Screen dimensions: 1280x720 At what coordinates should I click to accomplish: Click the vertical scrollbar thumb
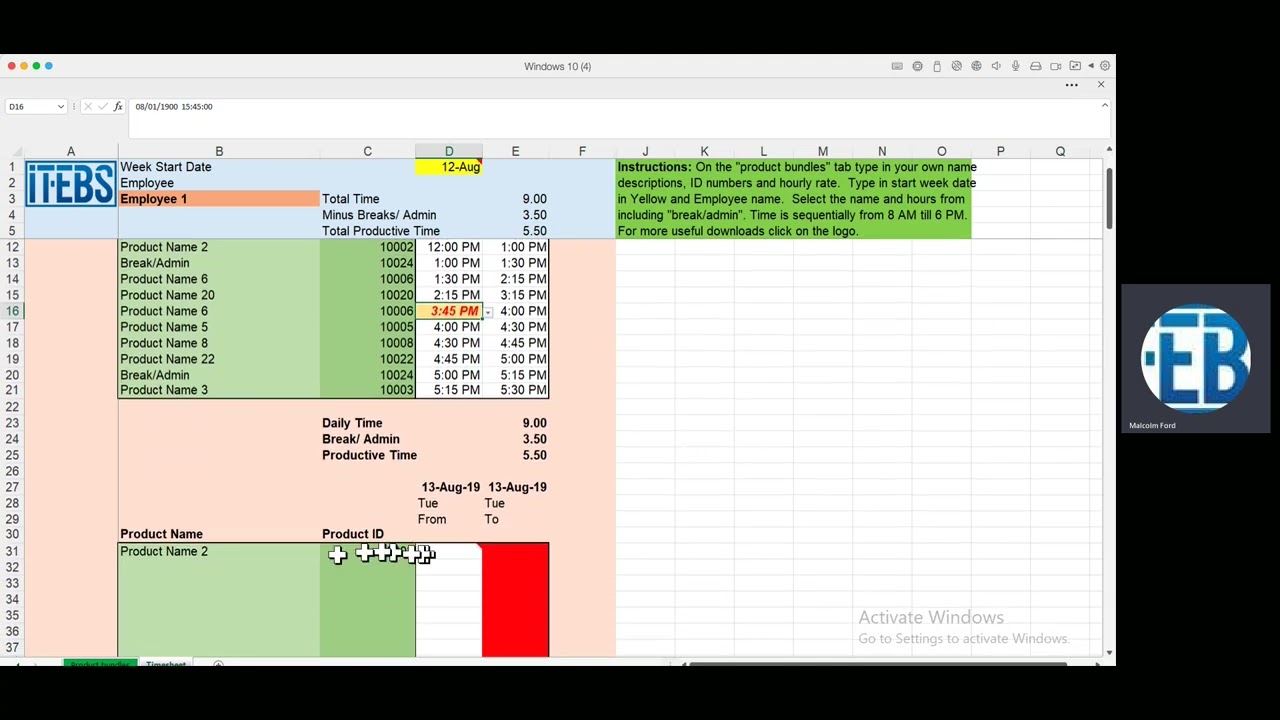[1109, 198]
